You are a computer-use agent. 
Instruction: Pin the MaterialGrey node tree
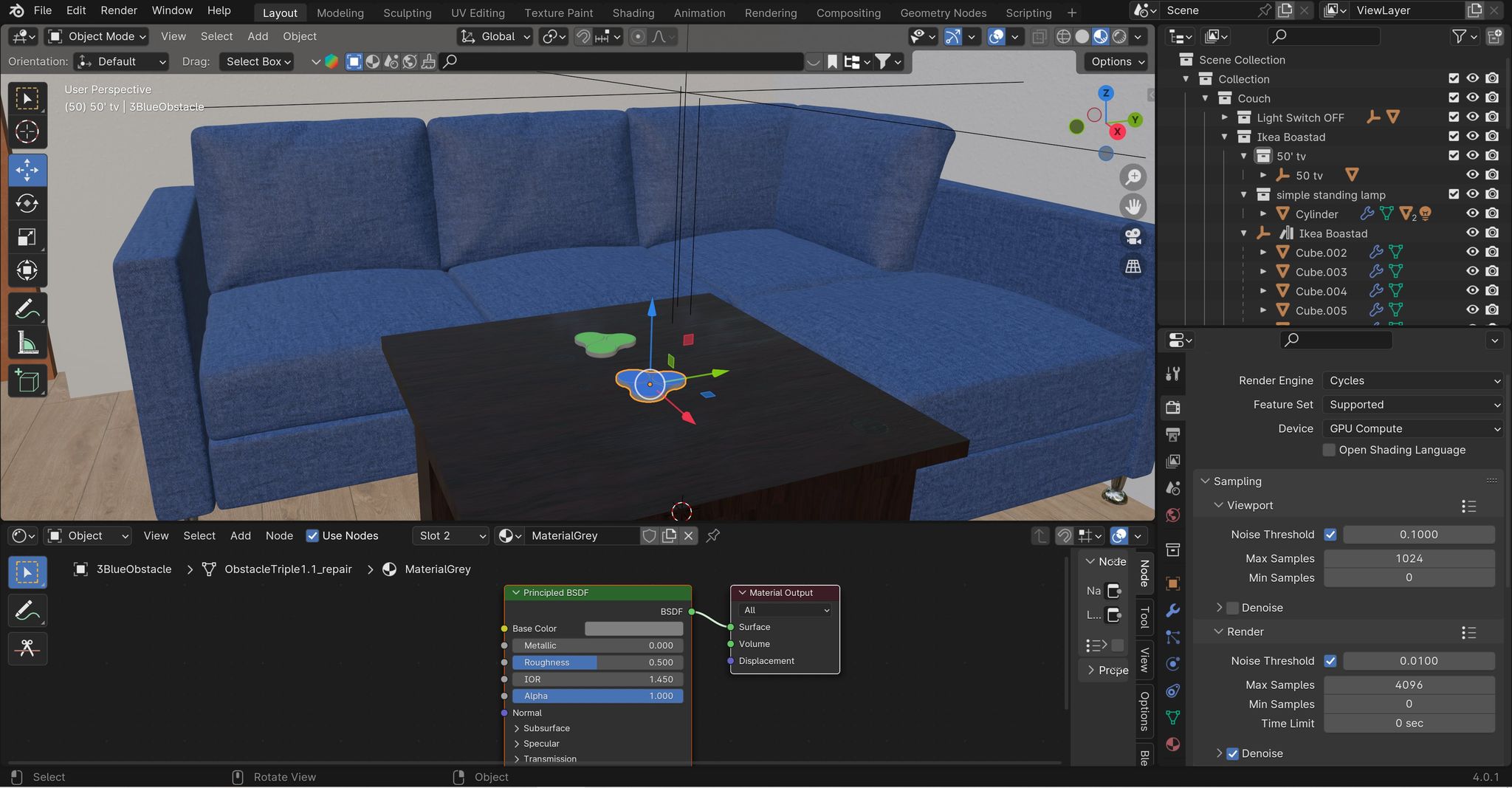point(713,536)
